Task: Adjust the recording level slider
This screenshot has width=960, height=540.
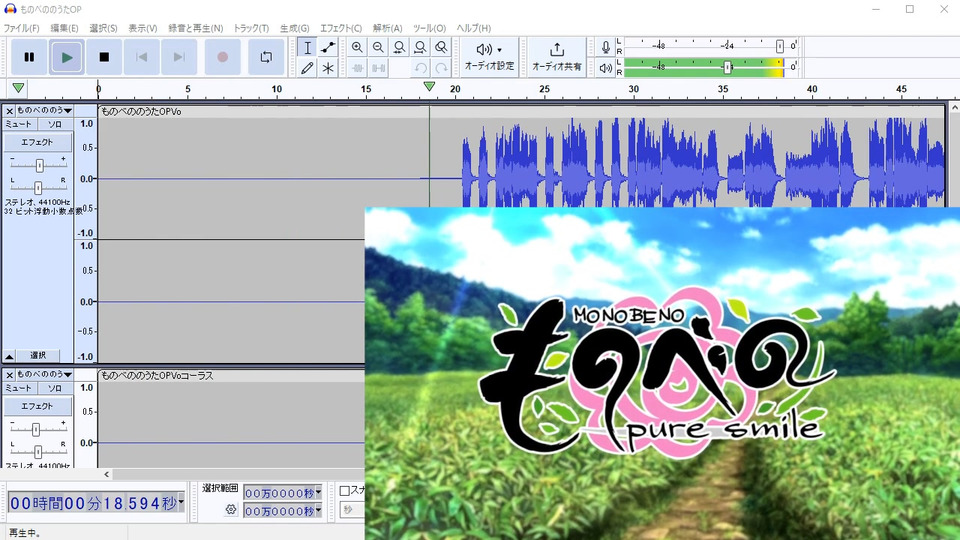Action: click(x=779, y=47)
